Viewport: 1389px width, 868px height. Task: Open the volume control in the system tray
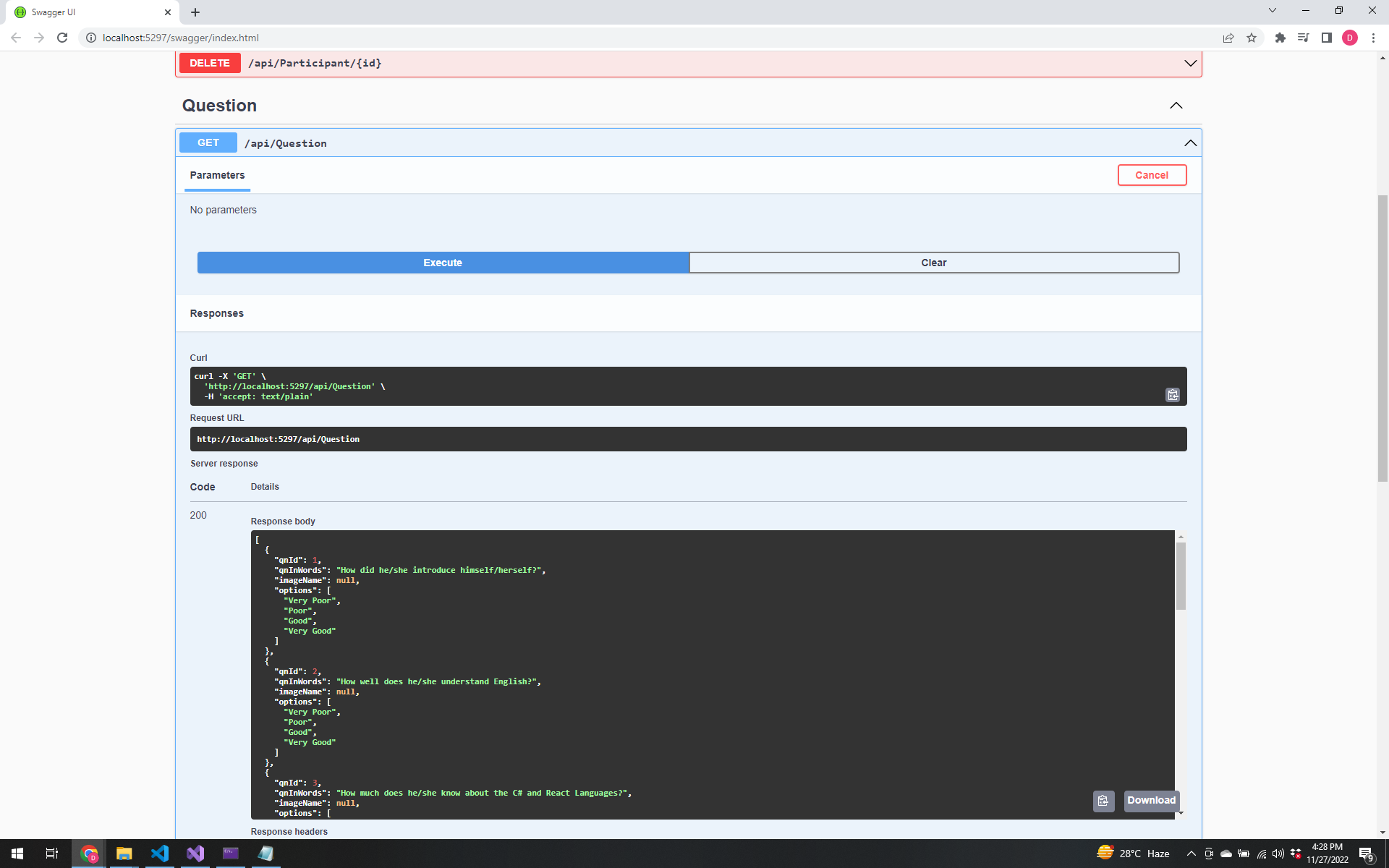click(x=1278, y=854)
